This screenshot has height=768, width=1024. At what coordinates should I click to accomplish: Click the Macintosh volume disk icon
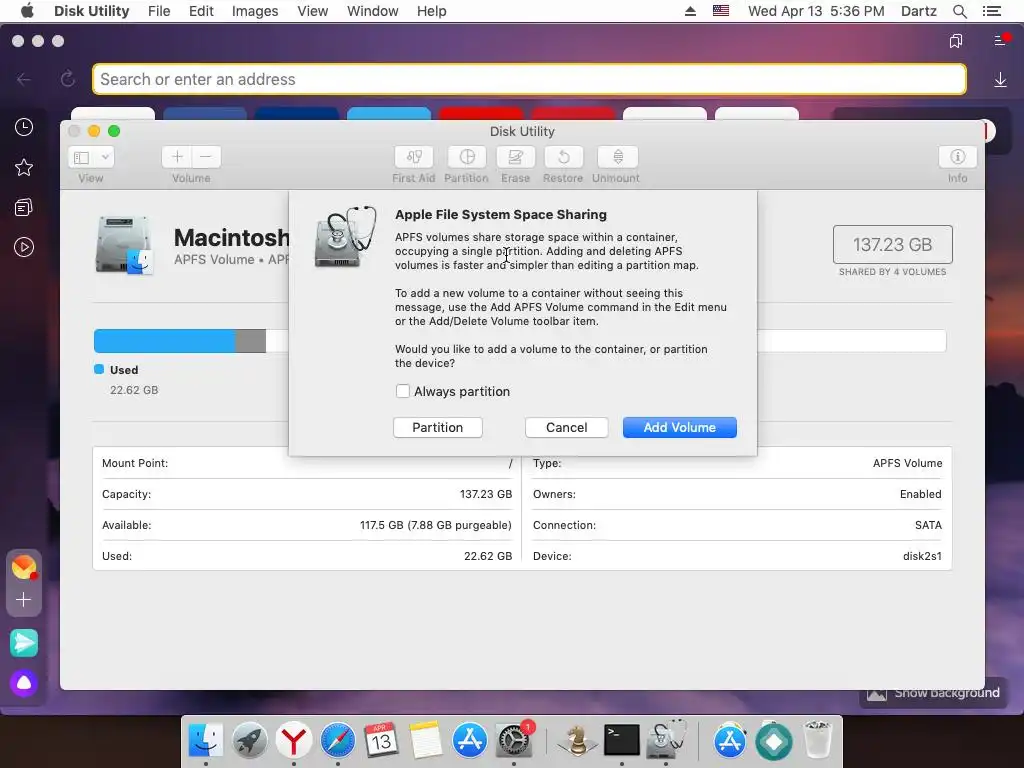click(124, 245)
